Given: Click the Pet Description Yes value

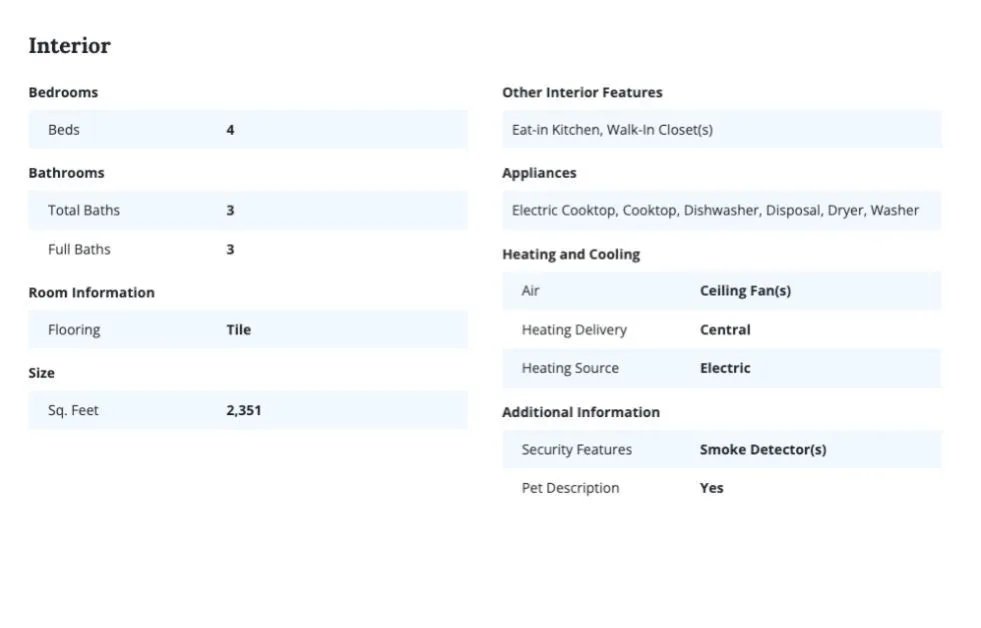Looking at the screenshot, I should pyautogui.click(x=711, y=489).
